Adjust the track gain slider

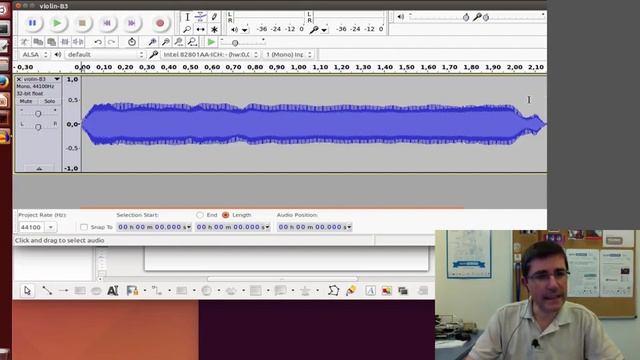coord(38,113)
